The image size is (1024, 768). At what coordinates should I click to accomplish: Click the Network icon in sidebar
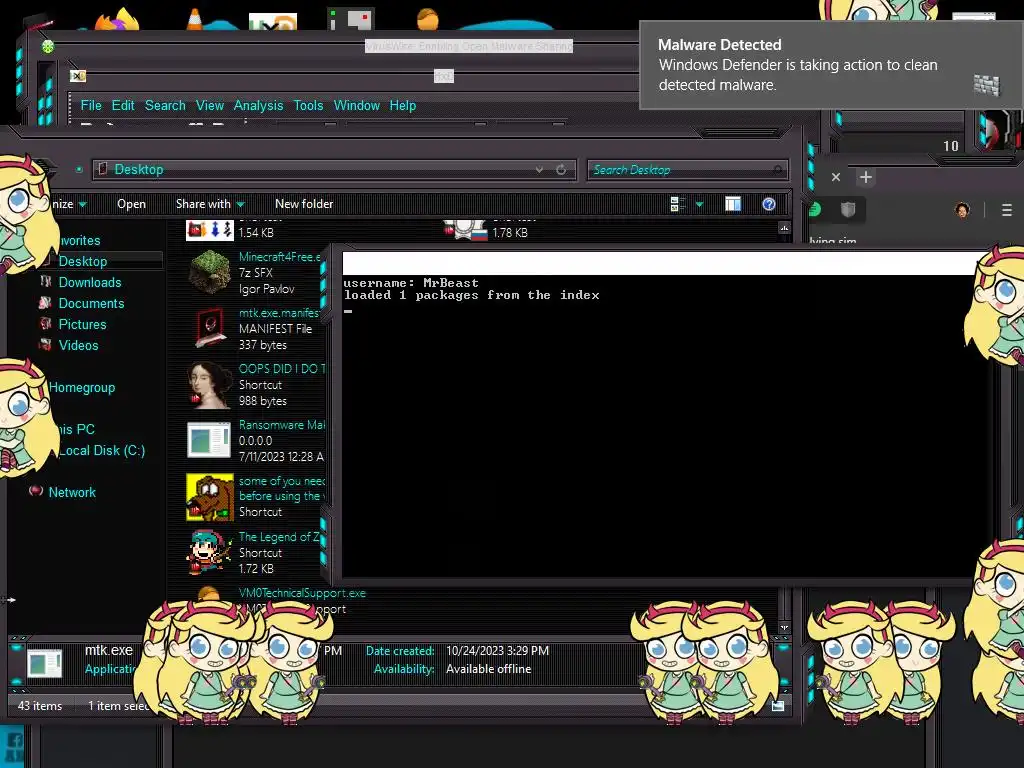[x=37, y=490]
